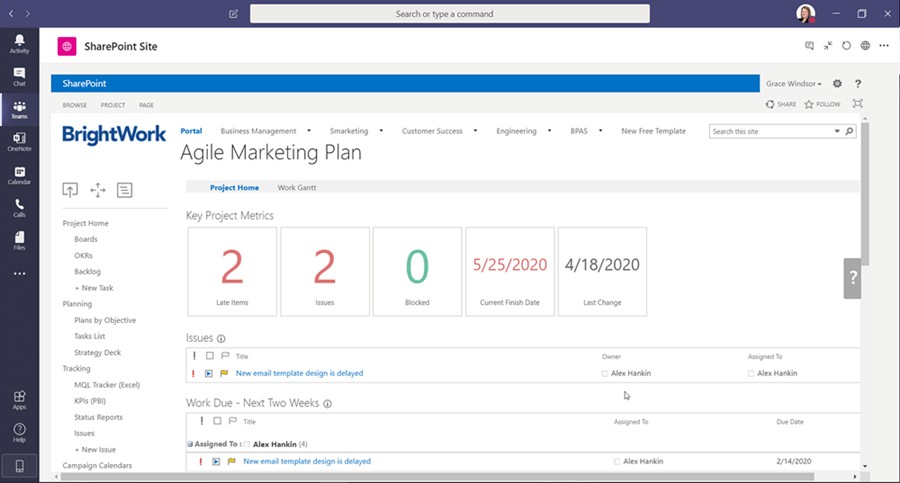Screen dimensions: 900x483
Task: Click the Teams command search box
Action: click(x=450, y=14)
